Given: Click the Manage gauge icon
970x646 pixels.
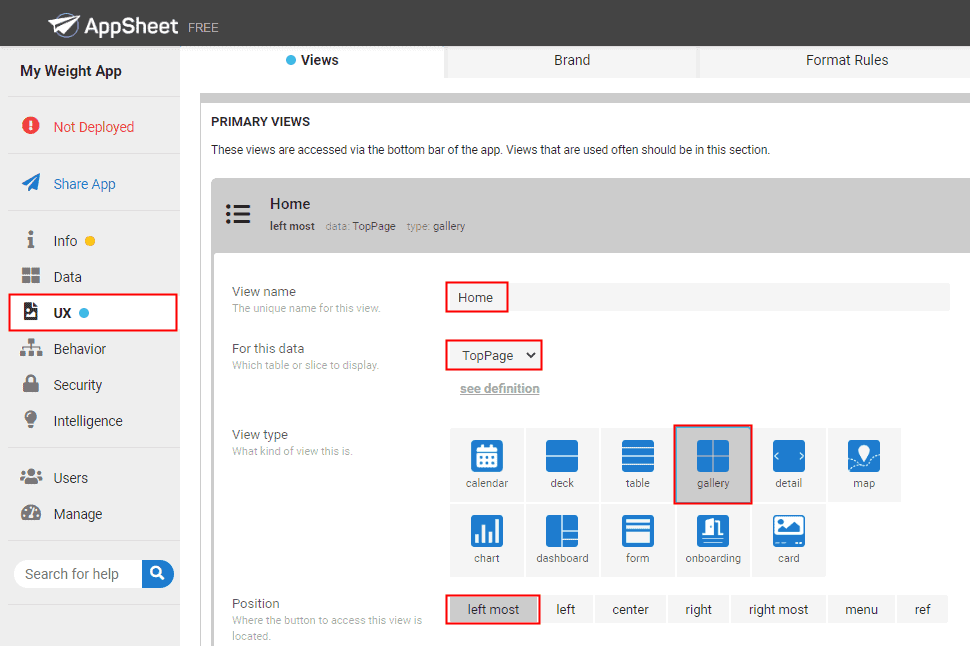Looking at the screenshot, I should (31, 512).
